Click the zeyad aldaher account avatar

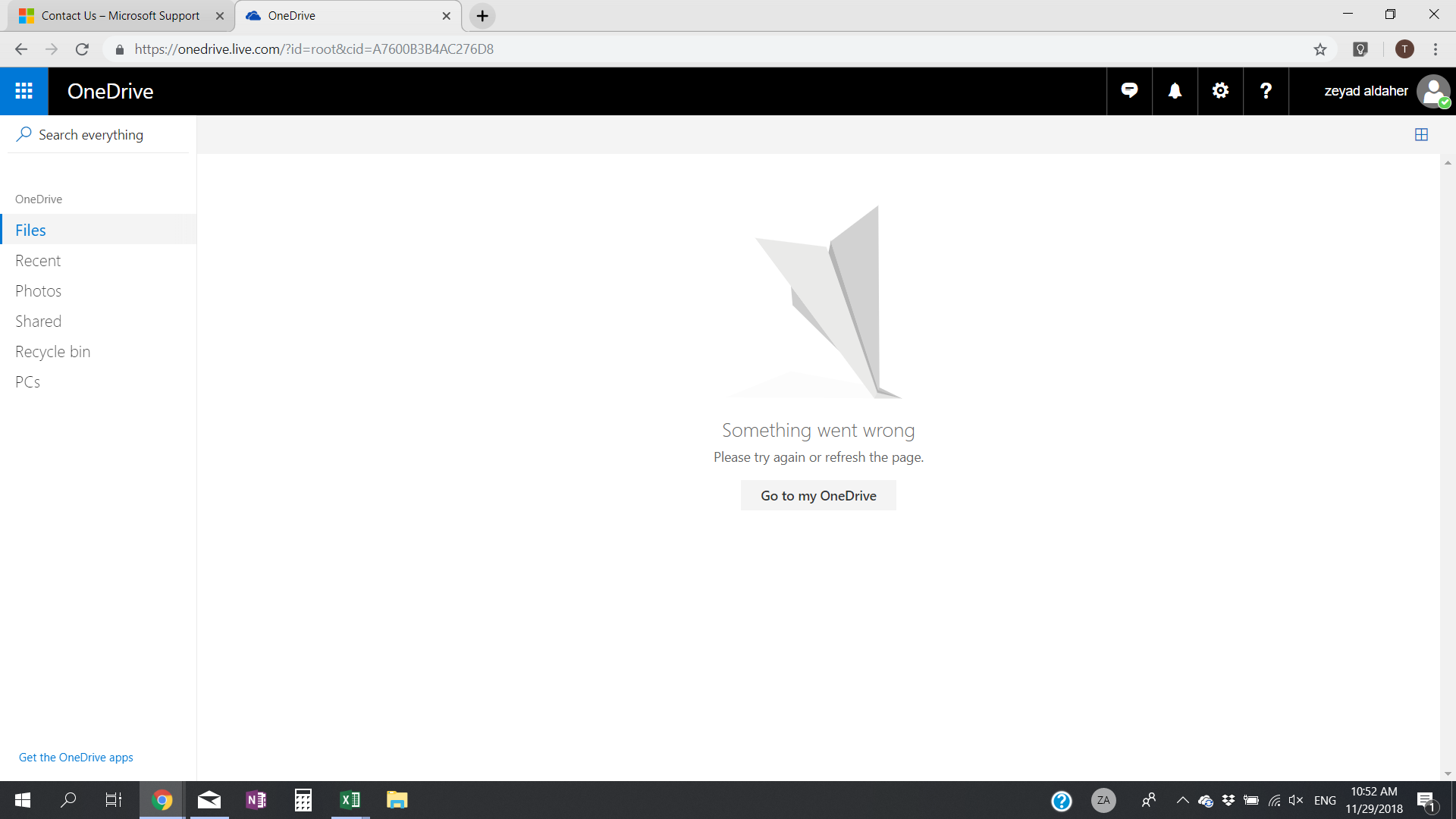[x=1432, y=91]
